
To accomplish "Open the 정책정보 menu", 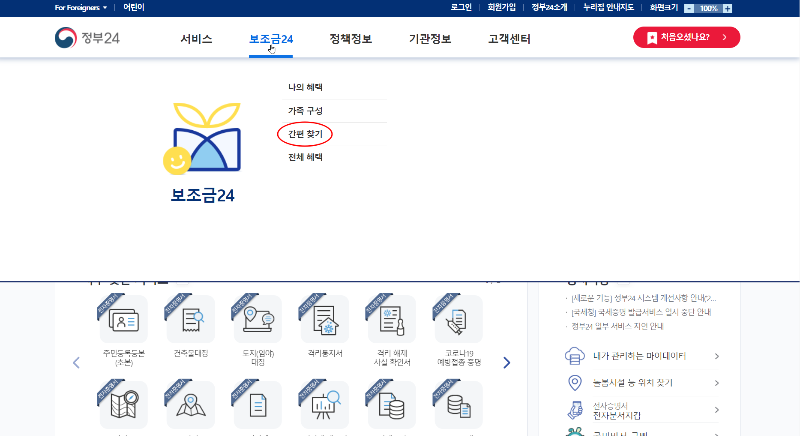I will [x=351, y=39].
